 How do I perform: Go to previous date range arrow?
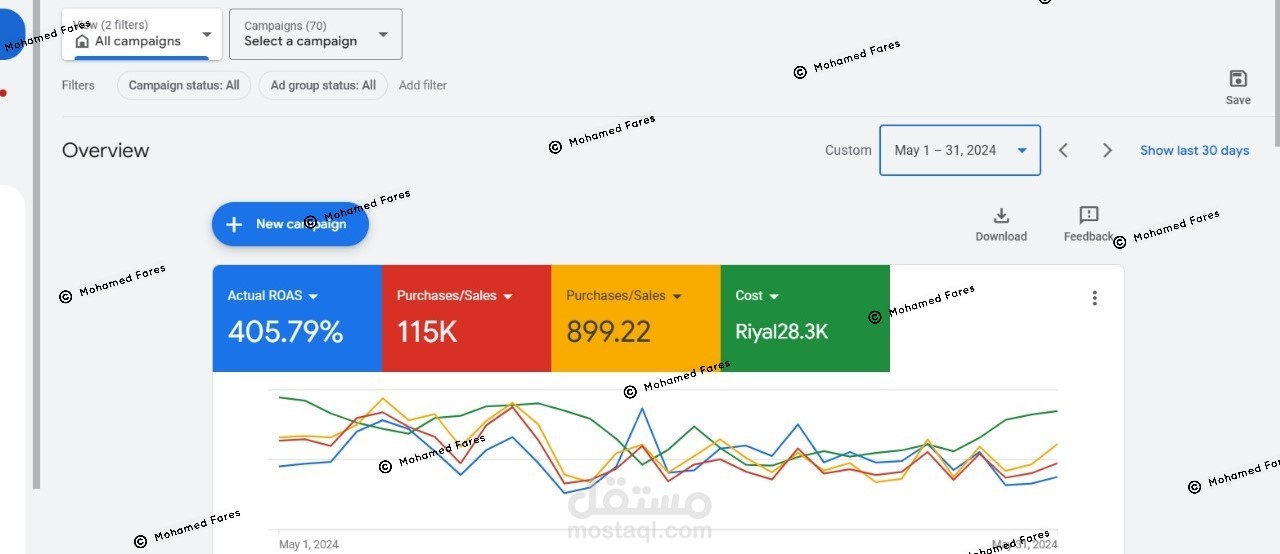(x=1064, y=150)
